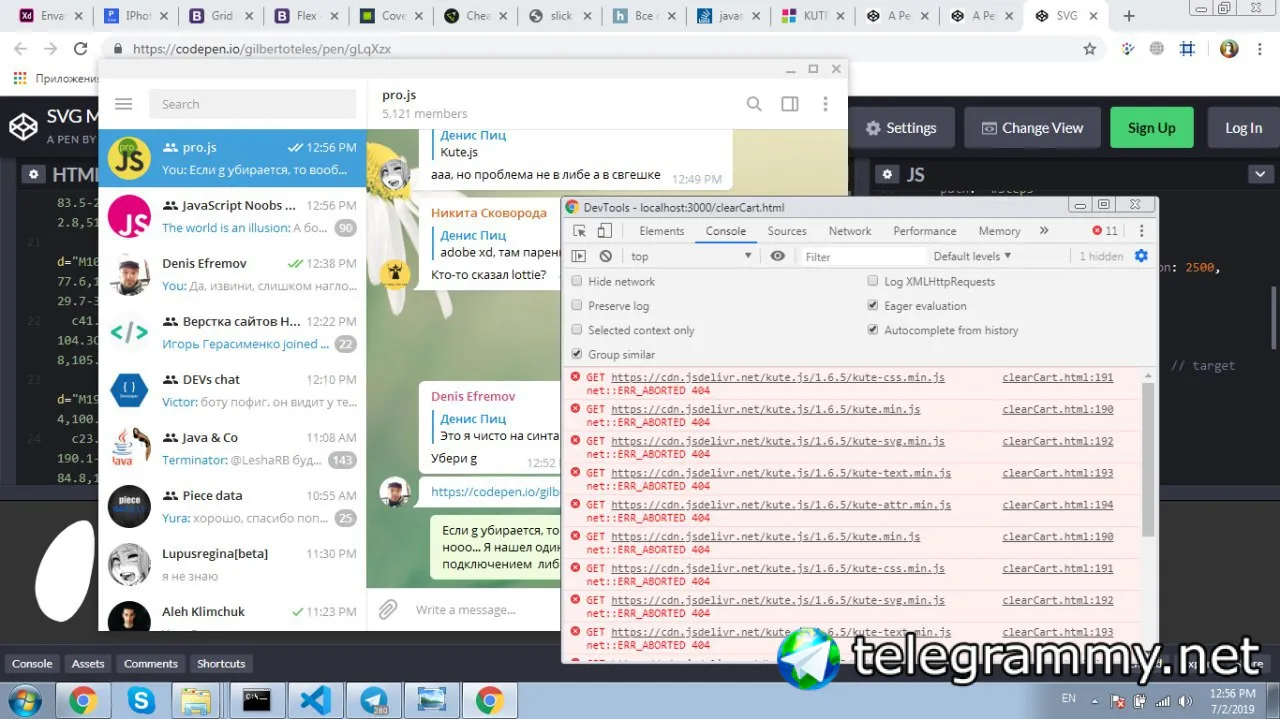Select the DevTools inspect element tool

579,231
